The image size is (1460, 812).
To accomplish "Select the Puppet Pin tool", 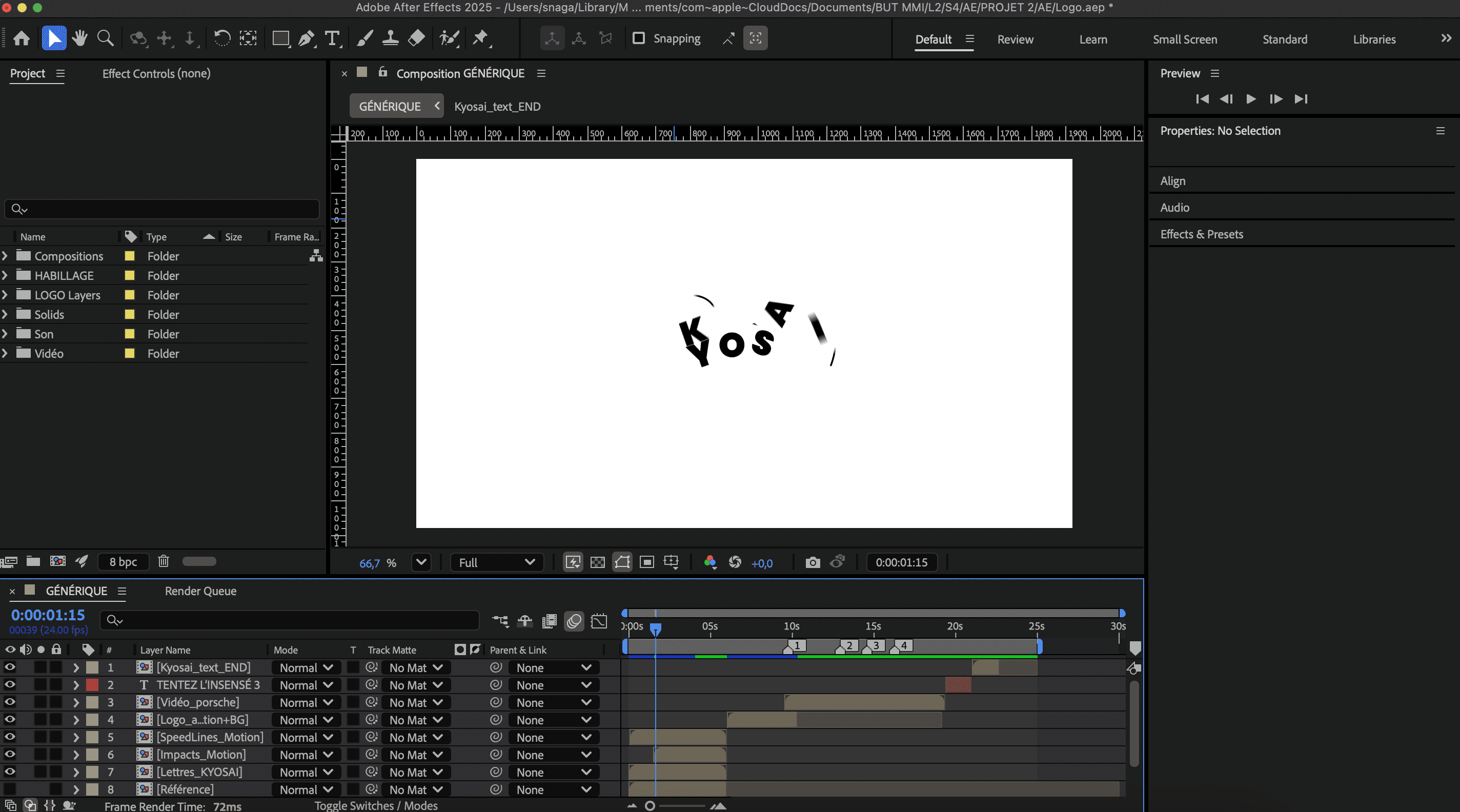I will click(481, 38).
